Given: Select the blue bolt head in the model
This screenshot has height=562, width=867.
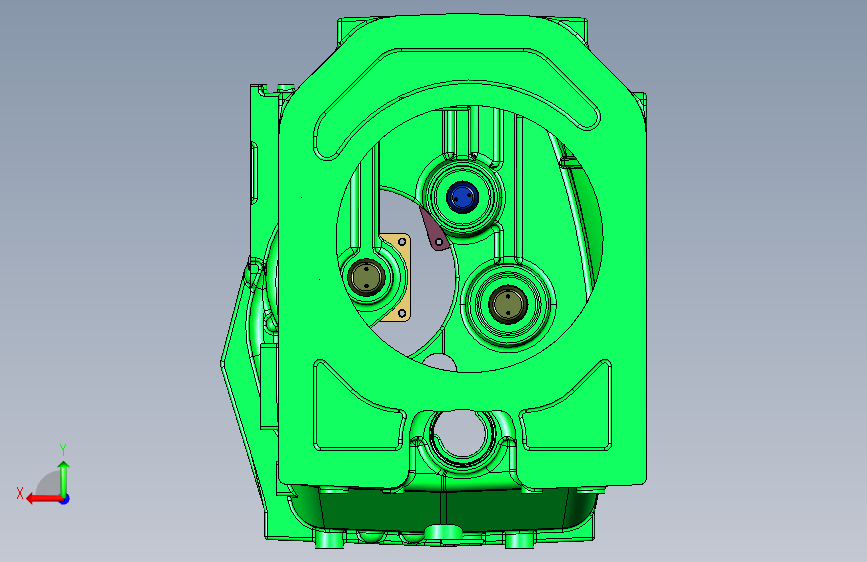Looking at the screenshot, I should 462,197.
